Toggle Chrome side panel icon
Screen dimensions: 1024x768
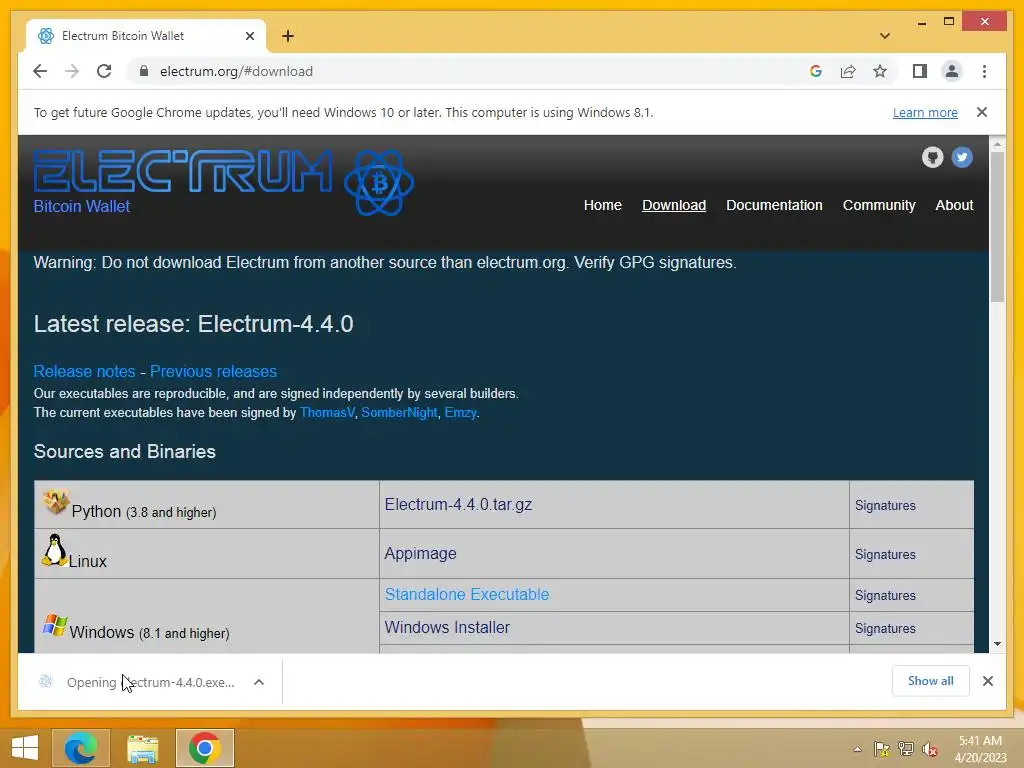tap(920, 71)
